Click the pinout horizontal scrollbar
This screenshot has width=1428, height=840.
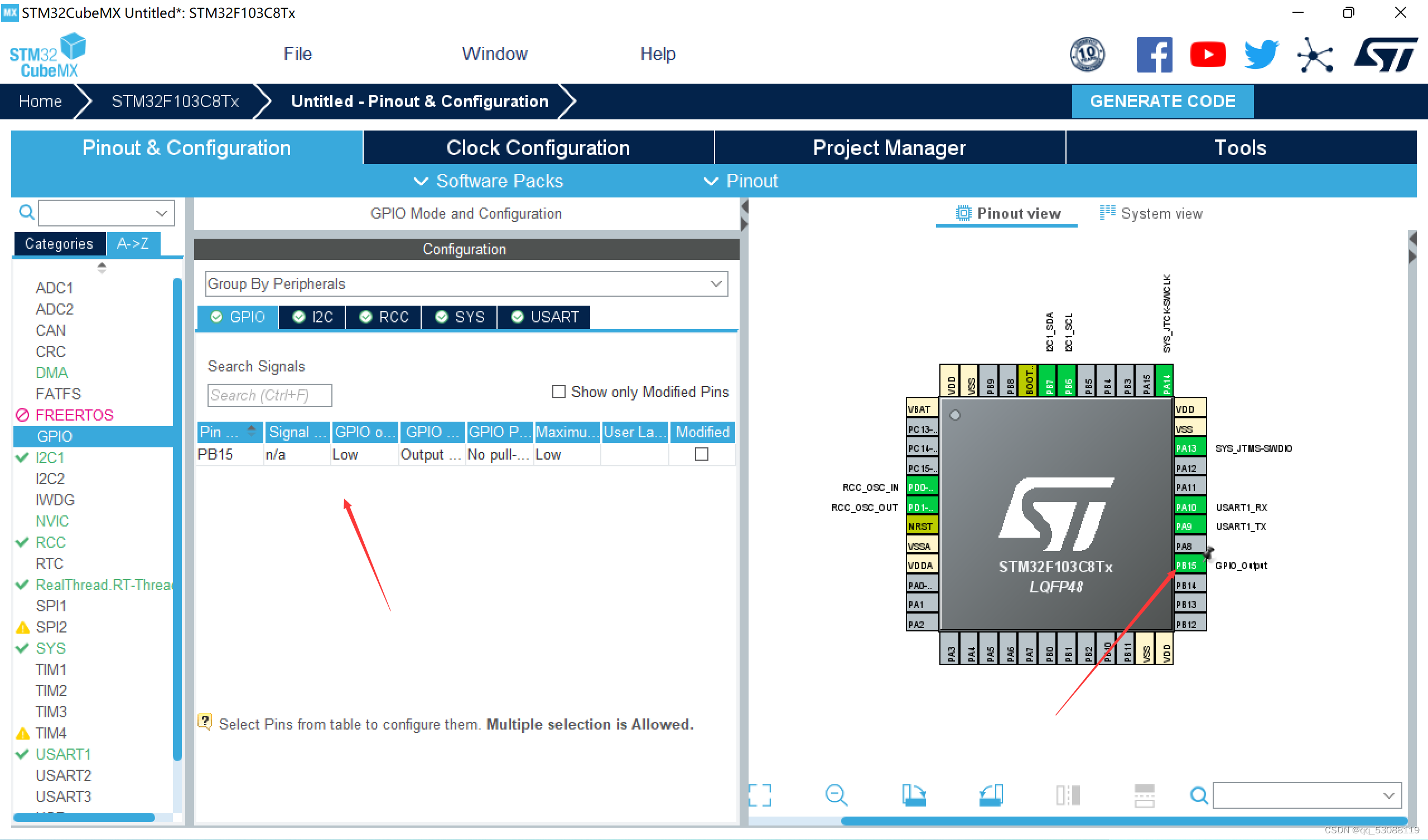1123,820
